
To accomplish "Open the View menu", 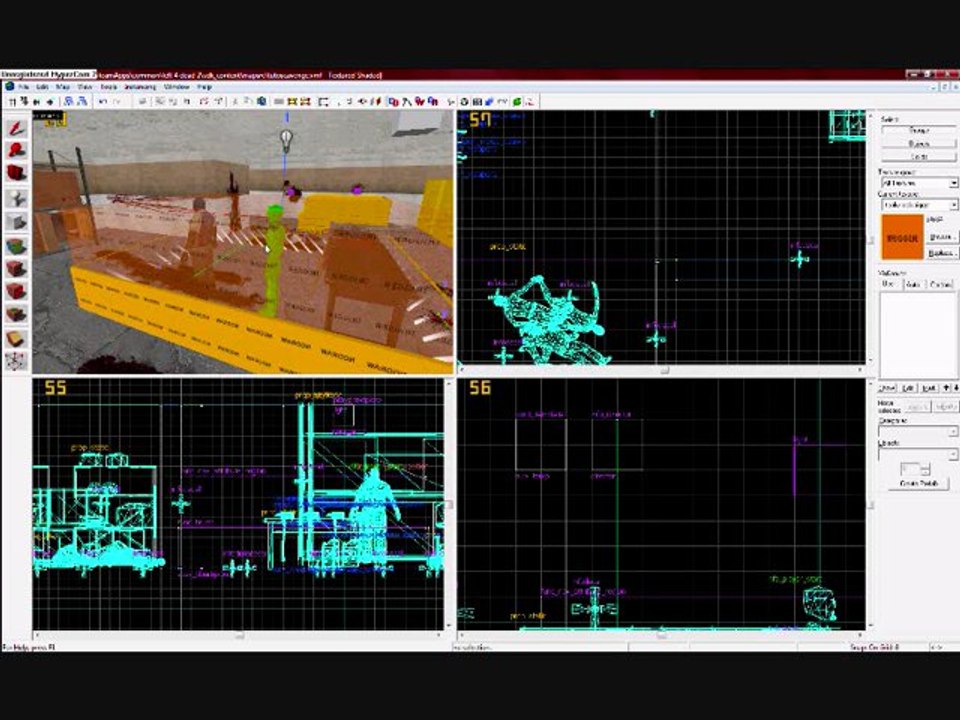I will (84, 87).
